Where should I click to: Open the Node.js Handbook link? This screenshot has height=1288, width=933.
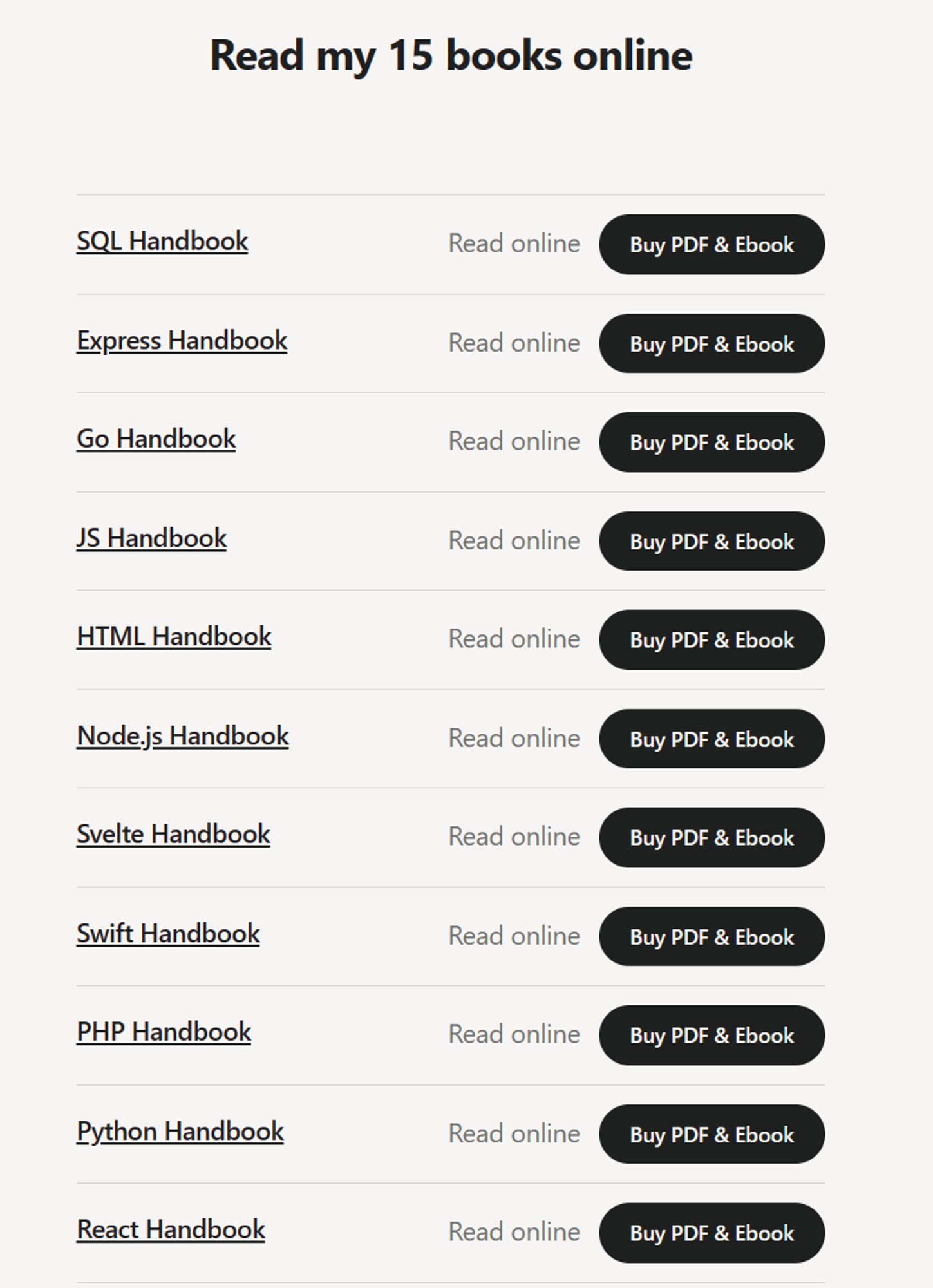(x=183, y=737)
